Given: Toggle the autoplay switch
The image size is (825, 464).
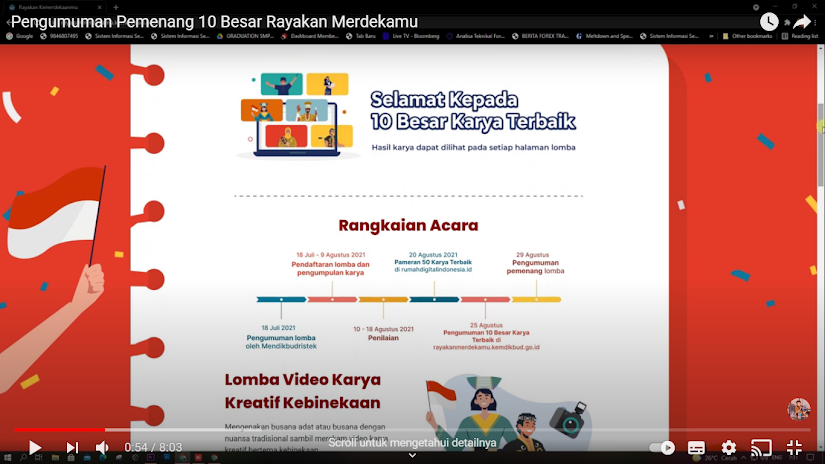Looking at the screenshot, I should pos(662,448).
